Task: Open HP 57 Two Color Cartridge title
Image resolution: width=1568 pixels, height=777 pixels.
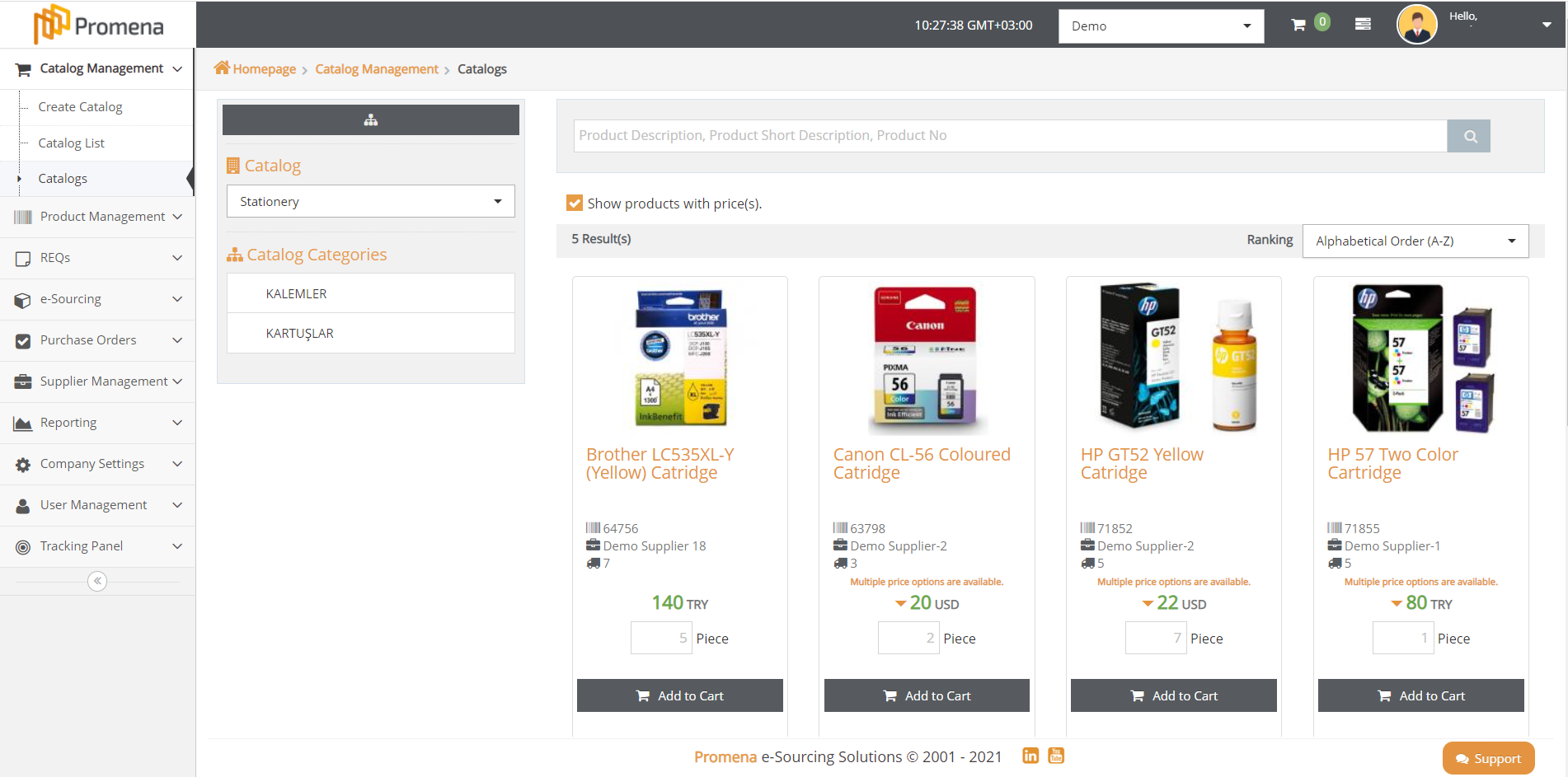Action: [x=1393, y=464]
